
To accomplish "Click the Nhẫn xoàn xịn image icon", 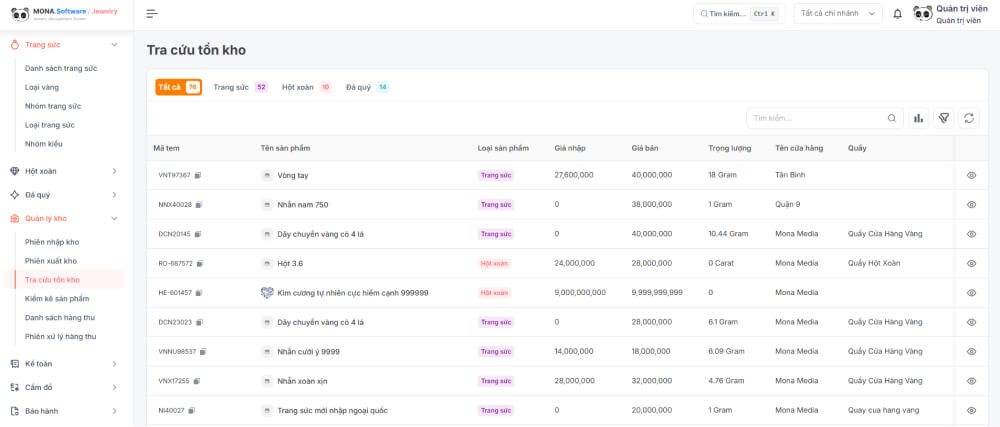I will pyautogui.click(x=267, y=381).
